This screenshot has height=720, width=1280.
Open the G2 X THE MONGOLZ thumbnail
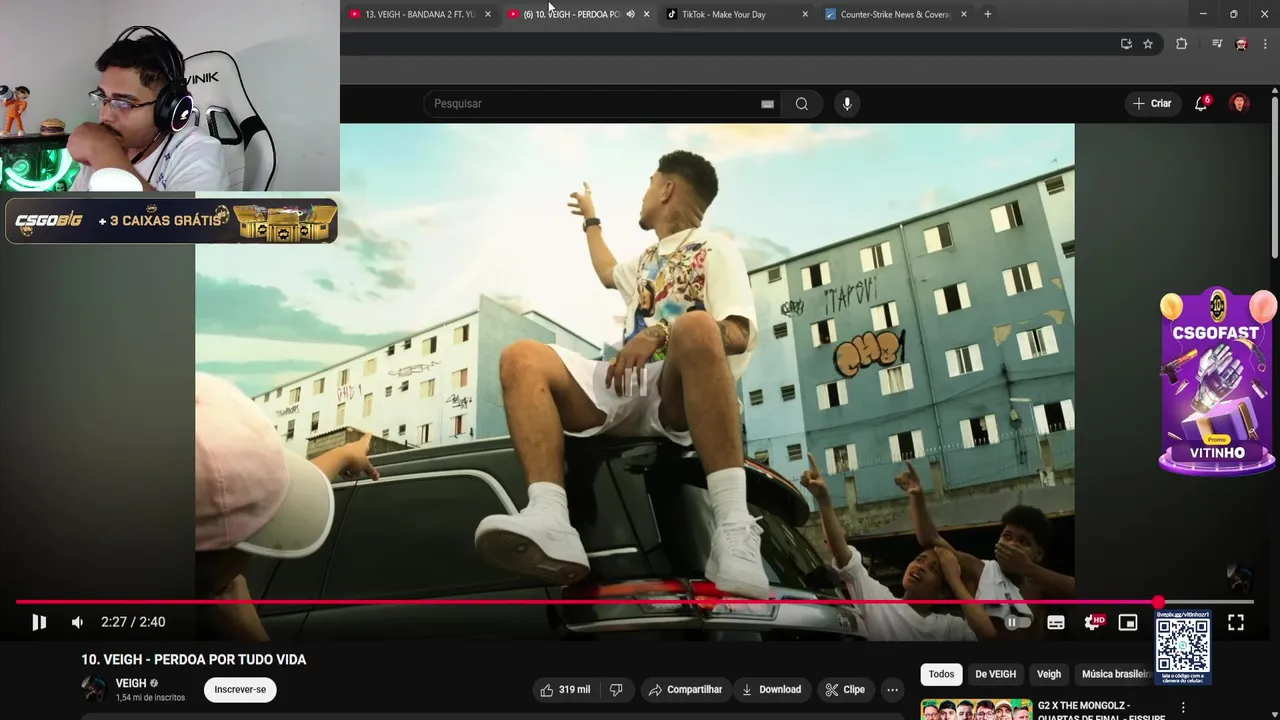[976, 709]
